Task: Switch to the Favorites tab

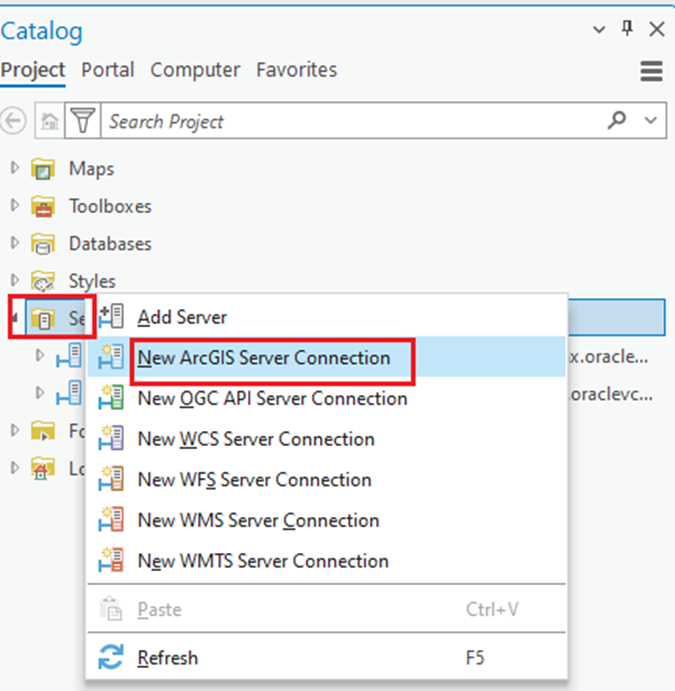Action: (297, 70)
